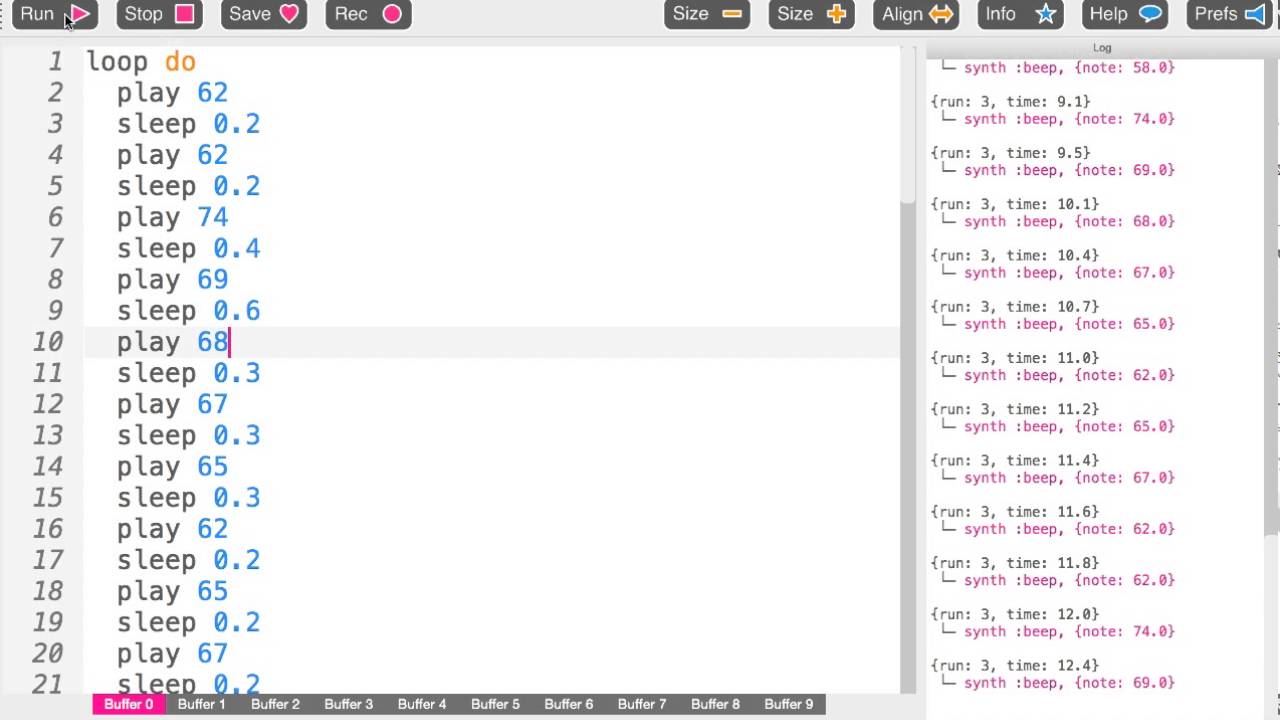Click 'play 65' on line 18
Screen dimensions: 1280x720
[x=172, y=591]
